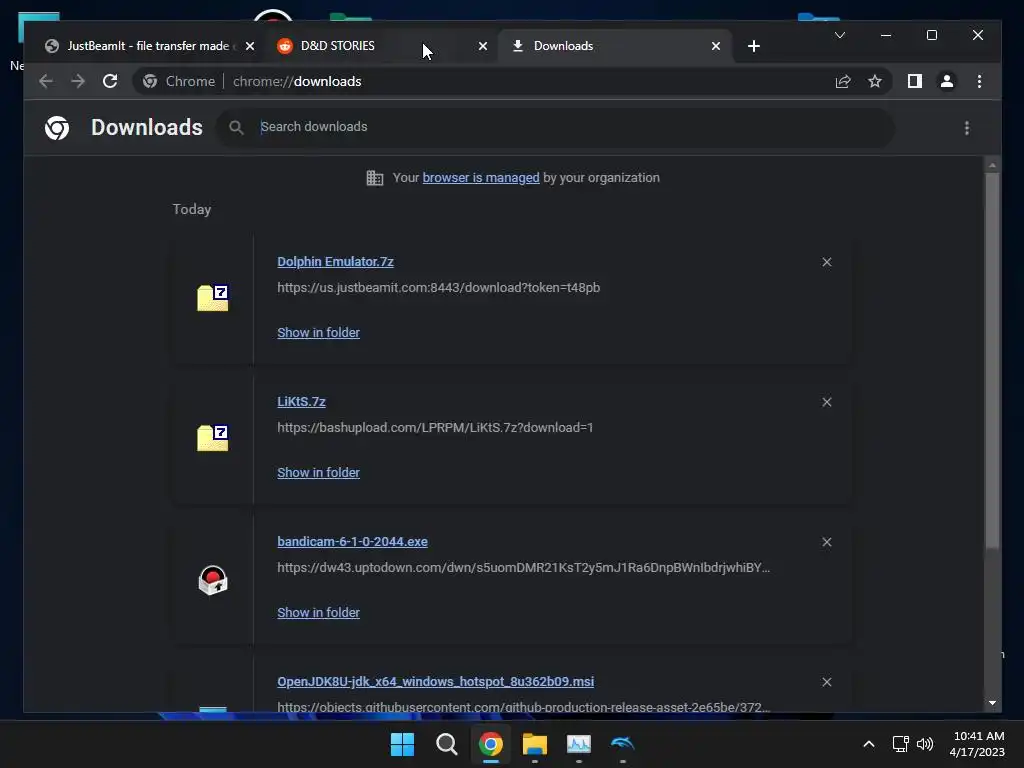Go back to previous page
1024x768 pixels.
click(46, 81)
